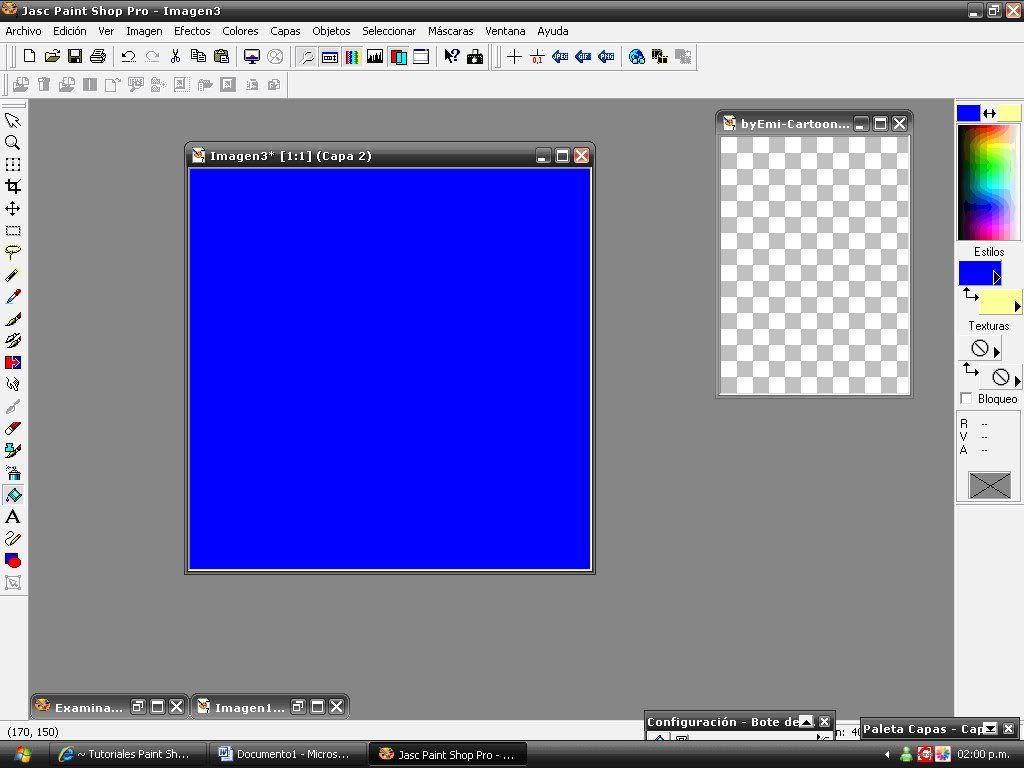
Task: Pick the Magic Wand tool
Action: [13, 275]
